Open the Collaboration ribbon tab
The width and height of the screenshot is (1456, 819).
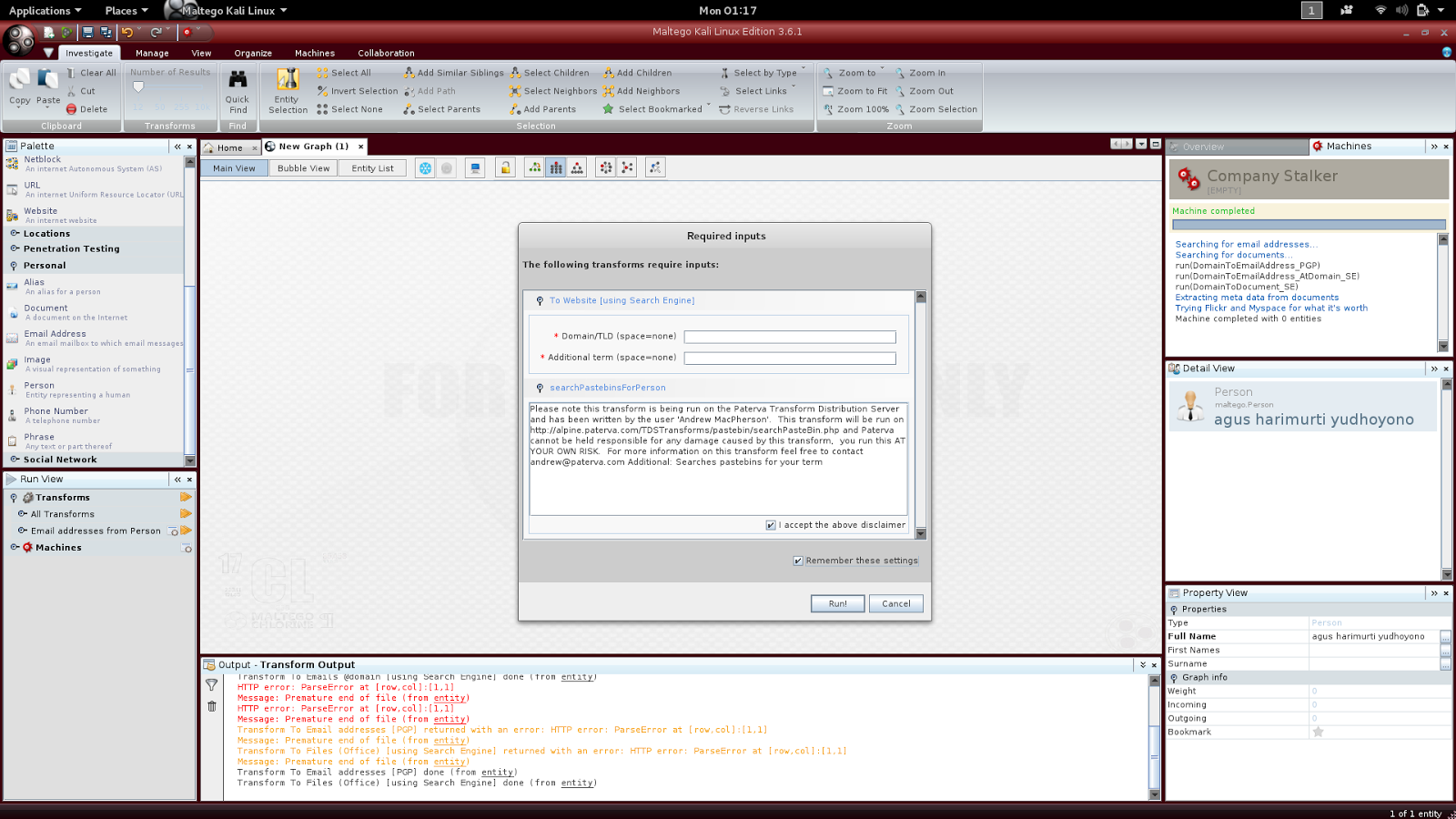tap(386, 53)
